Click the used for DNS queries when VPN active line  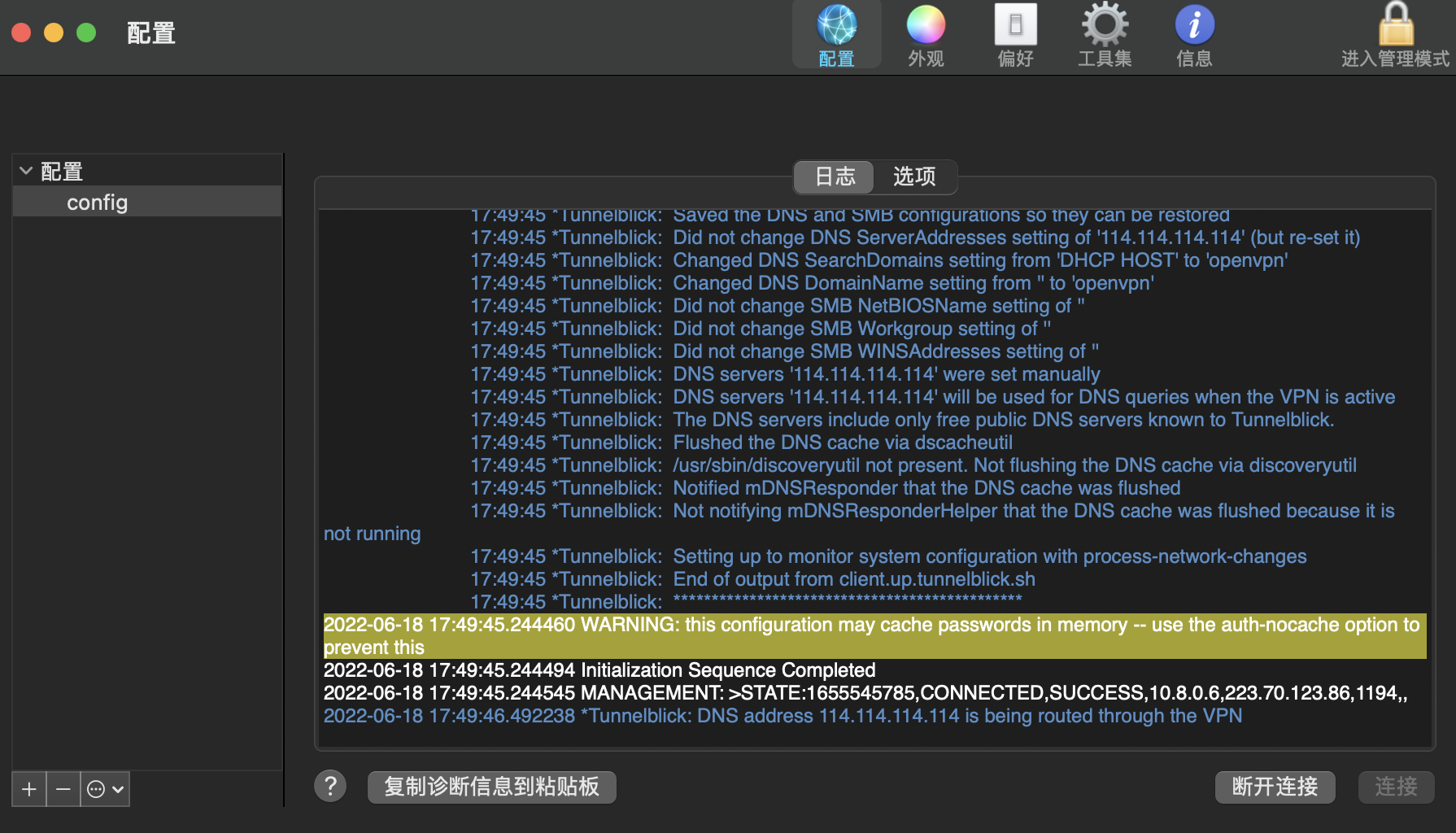click(933, 397)
